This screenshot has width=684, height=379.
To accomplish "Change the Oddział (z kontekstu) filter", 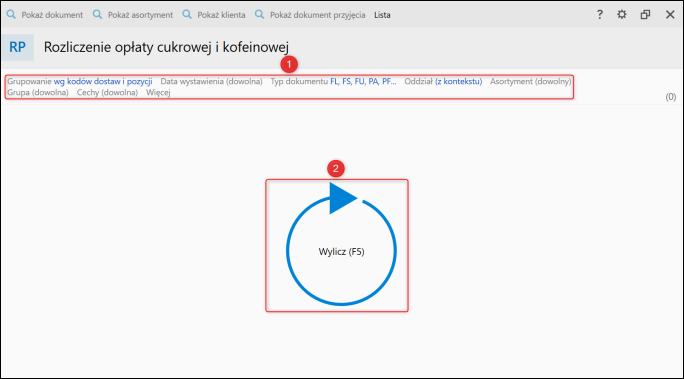I will tap(443, 82).
